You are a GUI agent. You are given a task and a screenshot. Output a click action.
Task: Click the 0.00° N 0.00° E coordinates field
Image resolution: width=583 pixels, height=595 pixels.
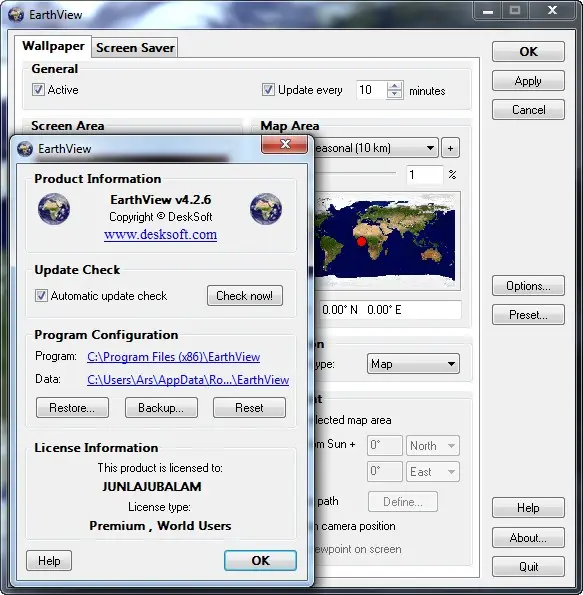[x=388, y=310]
